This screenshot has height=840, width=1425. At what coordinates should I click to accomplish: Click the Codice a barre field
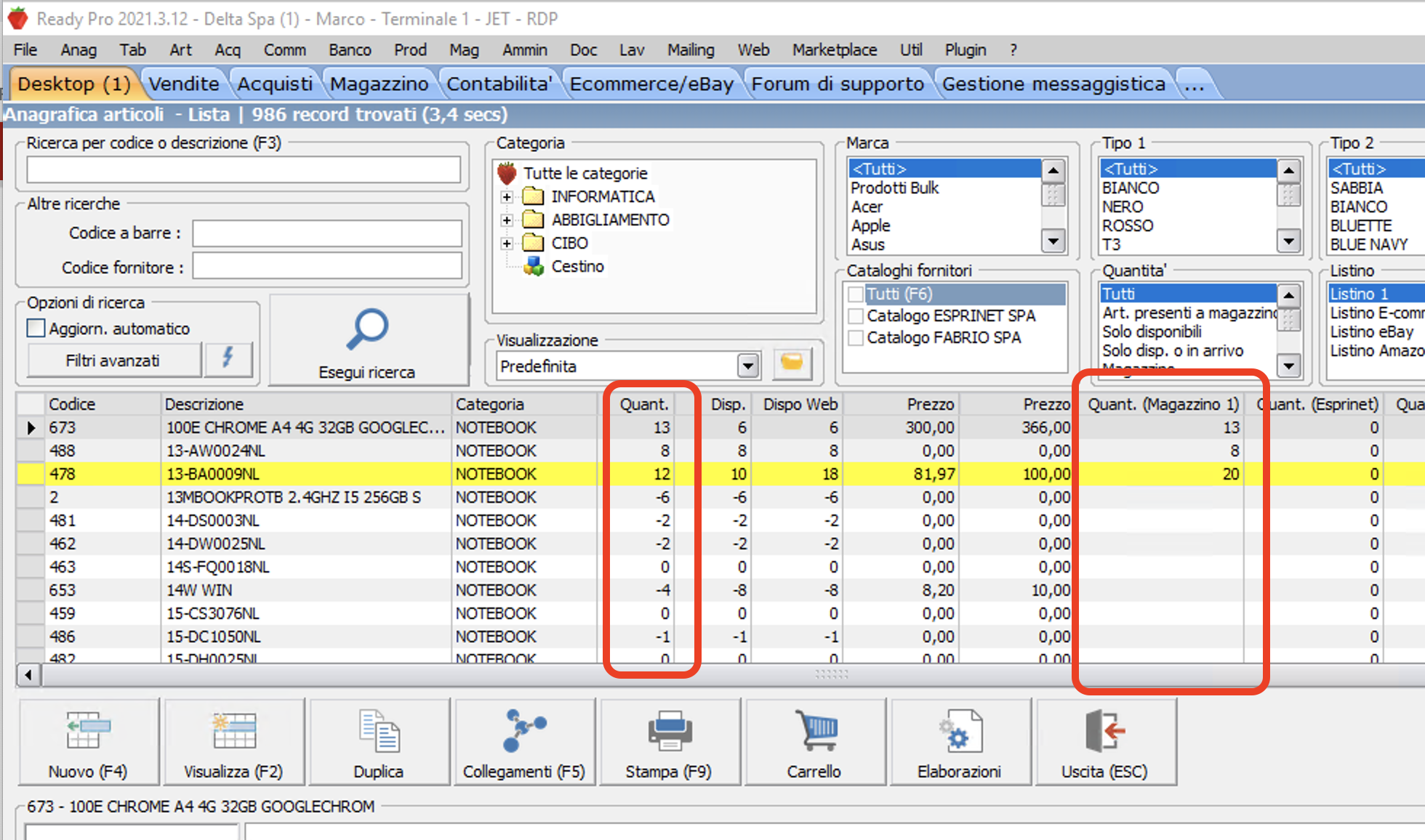(x=327, y=233)
